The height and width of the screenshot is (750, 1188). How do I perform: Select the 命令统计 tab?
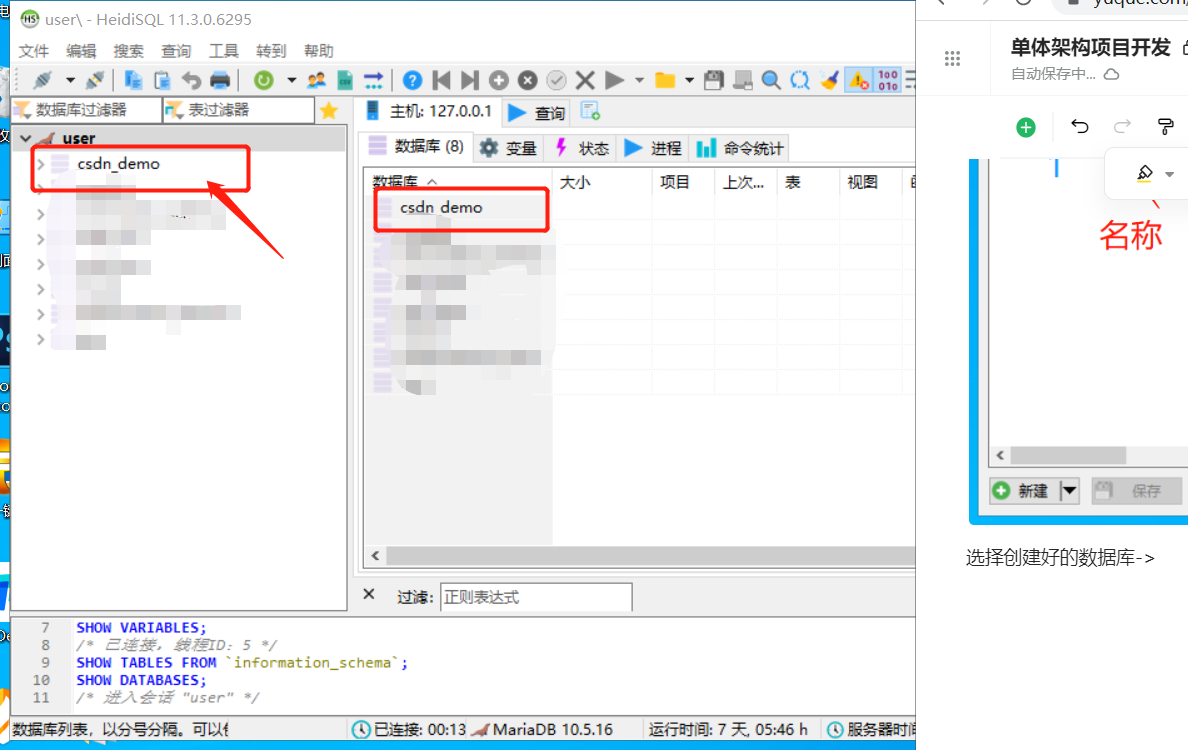[x=739, y=148]
